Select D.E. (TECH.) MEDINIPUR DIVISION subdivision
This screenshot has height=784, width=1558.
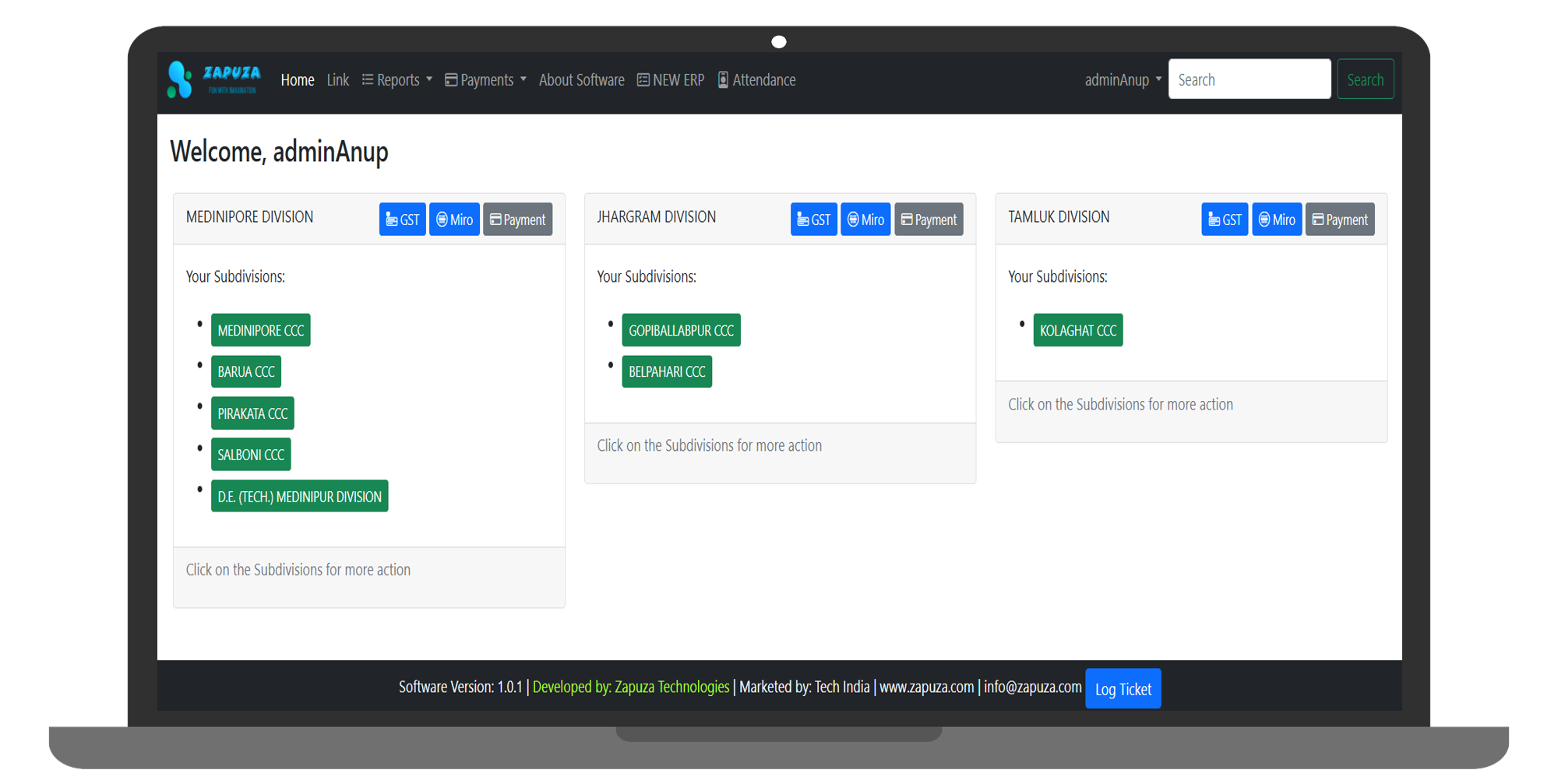point(300,496)
